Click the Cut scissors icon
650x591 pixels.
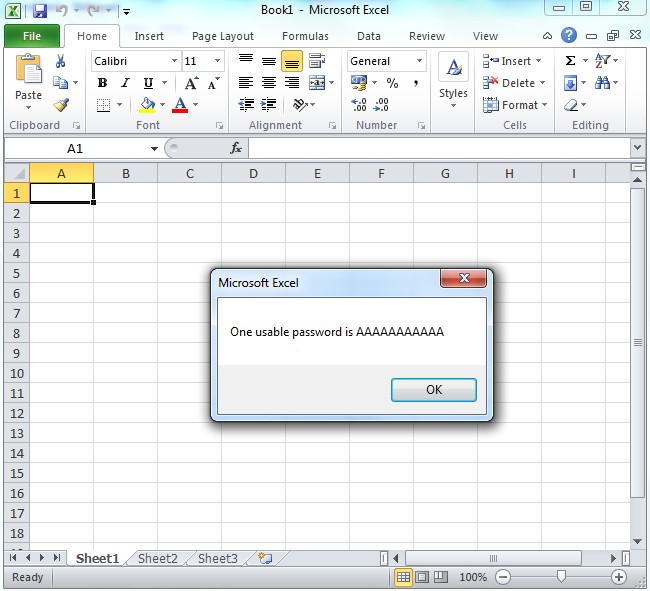click(x=61, y=61)
